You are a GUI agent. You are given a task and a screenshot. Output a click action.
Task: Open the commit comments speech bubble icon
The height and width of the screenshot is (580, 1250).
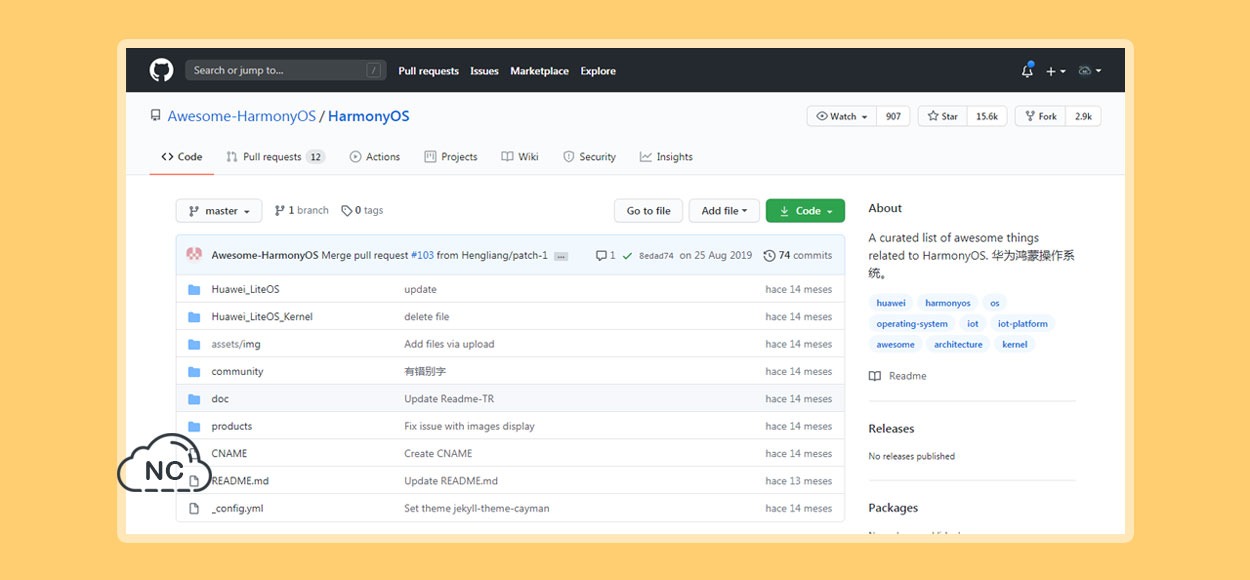click(x=601, y=256)
